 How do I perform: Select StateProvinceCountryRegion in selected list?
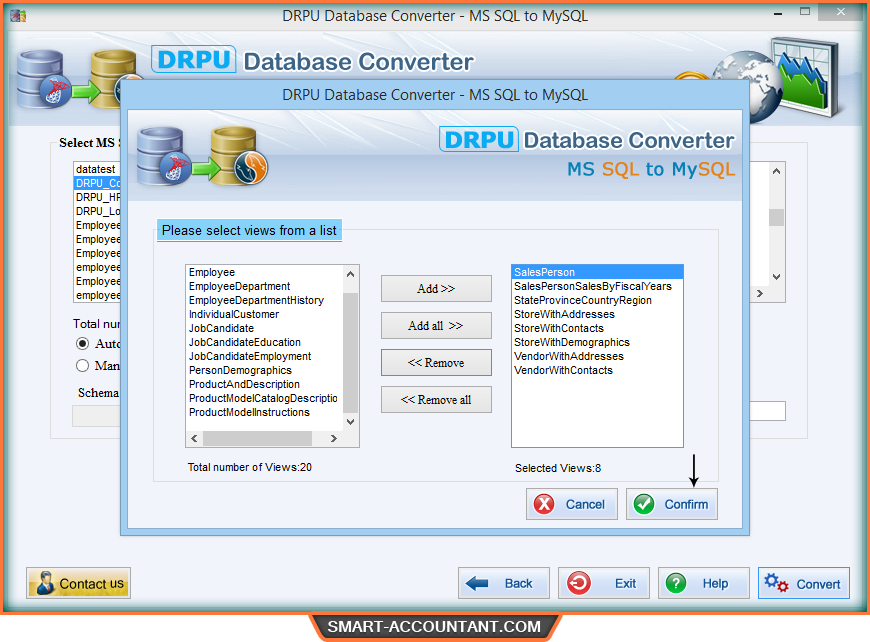point(597,300)
